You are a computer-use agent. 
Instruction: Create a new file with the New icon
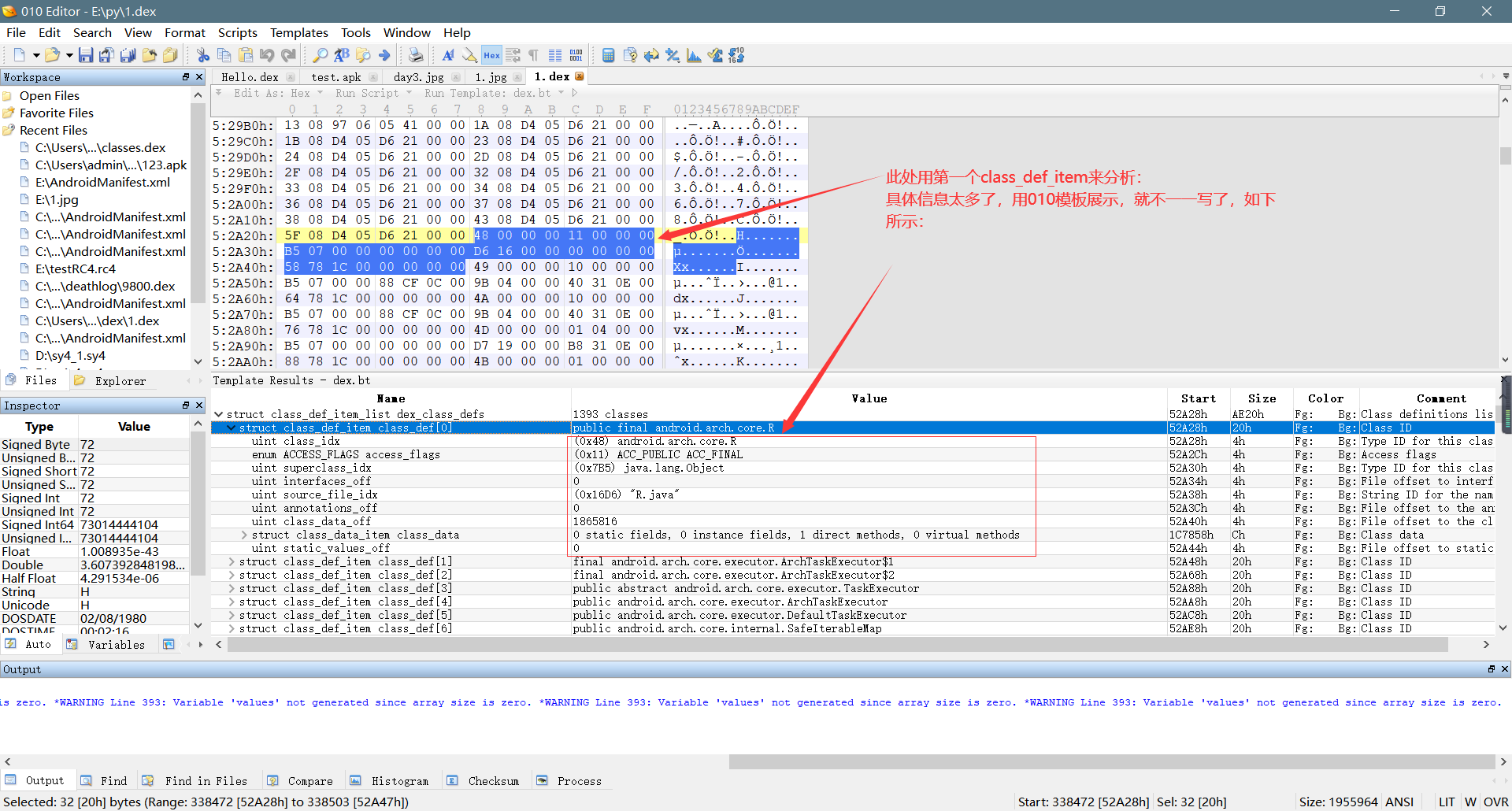point(19,55)
